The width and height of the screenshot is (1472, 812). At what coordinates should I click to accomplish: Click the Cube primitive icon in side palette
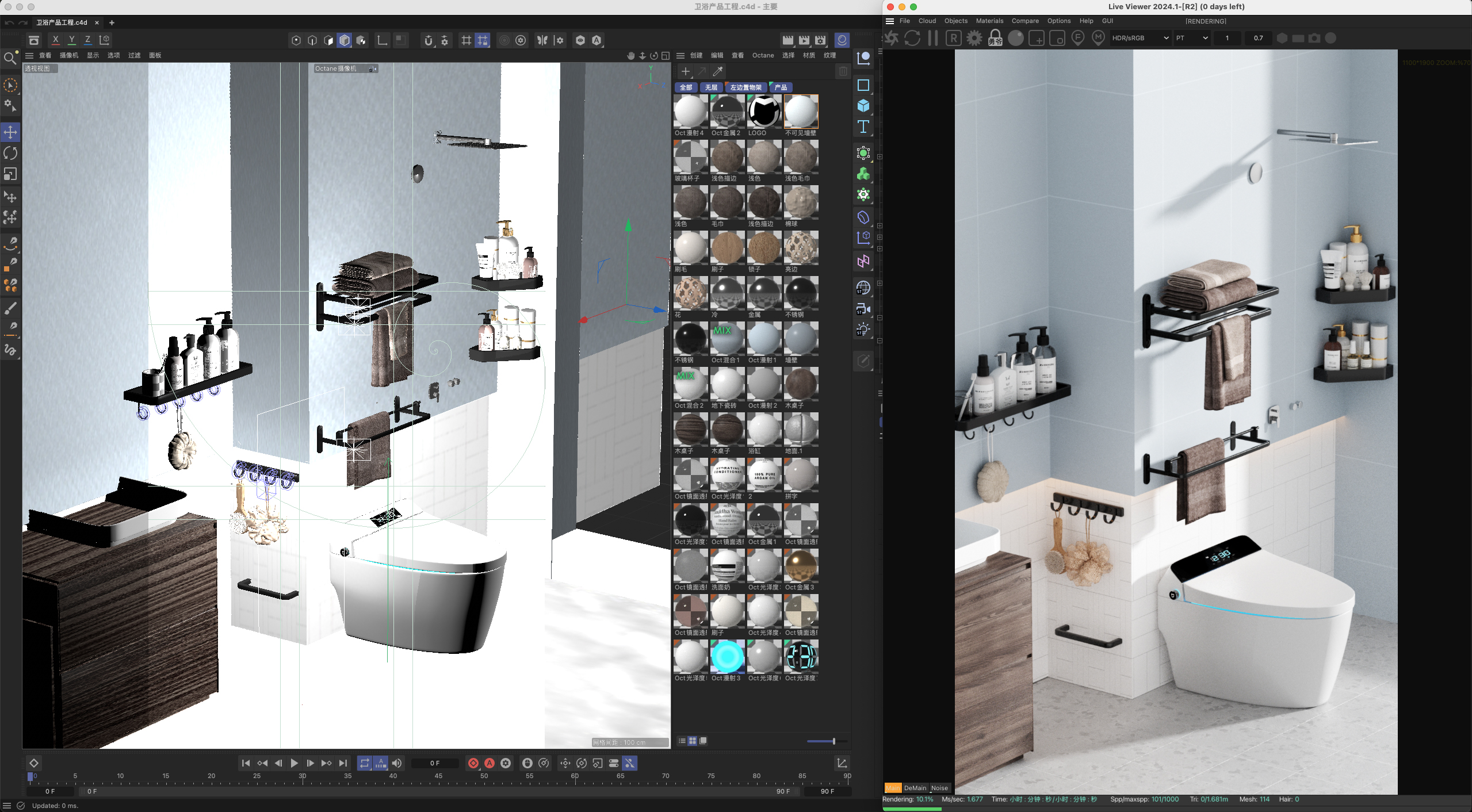(863, 106)
